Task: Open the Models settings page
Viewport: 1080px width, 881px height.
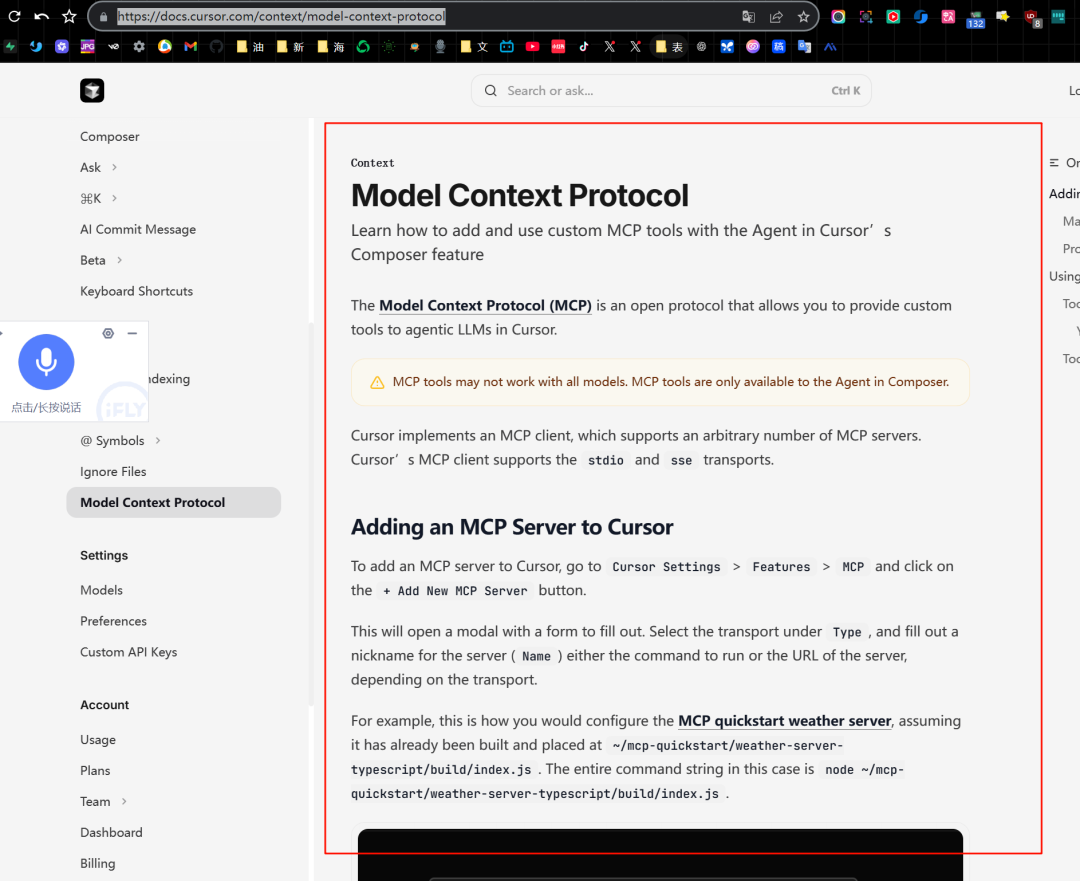Action: point(101,590)
